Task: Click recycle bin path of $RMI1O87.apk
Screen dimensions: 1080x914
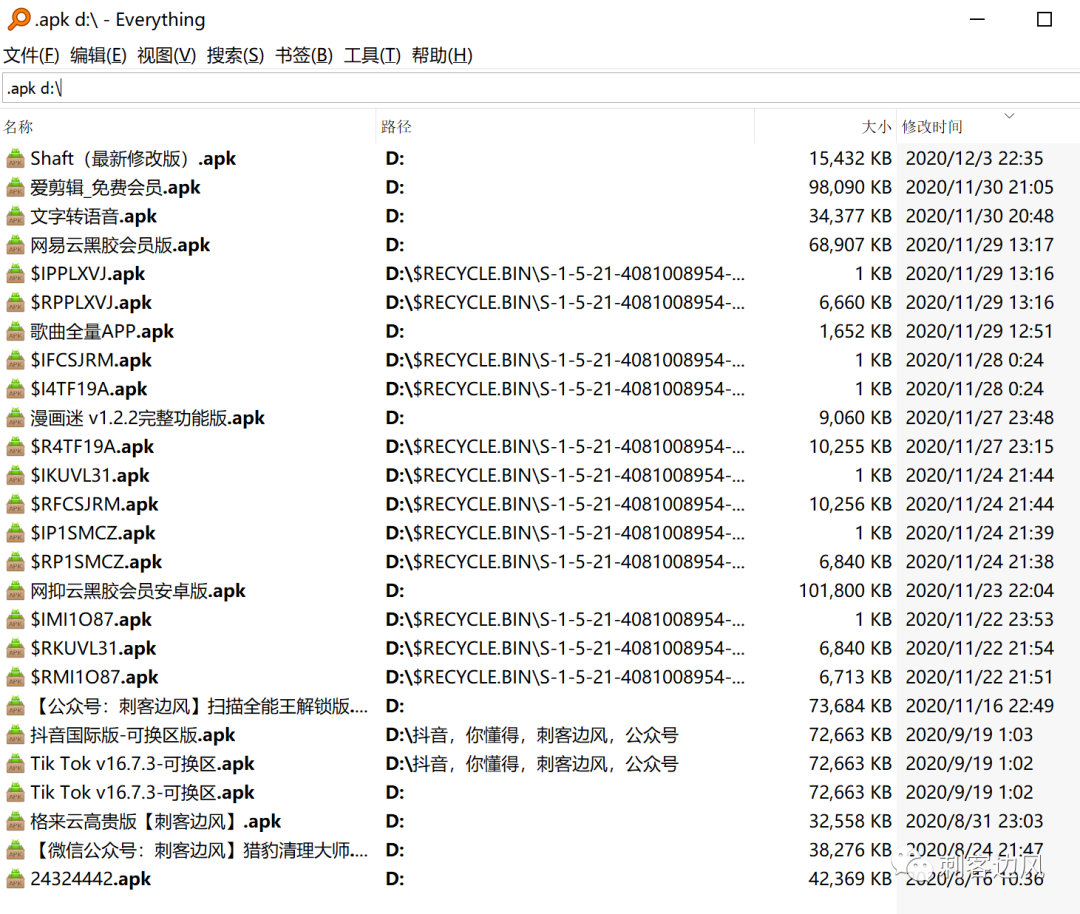Action: click(565, 678)
